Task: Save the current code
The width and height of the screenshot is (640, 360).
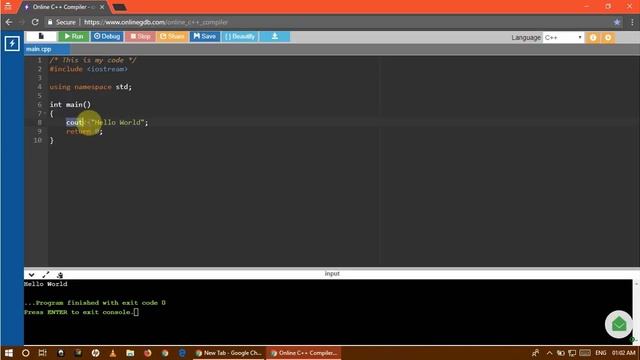Action: click(204, 36)
